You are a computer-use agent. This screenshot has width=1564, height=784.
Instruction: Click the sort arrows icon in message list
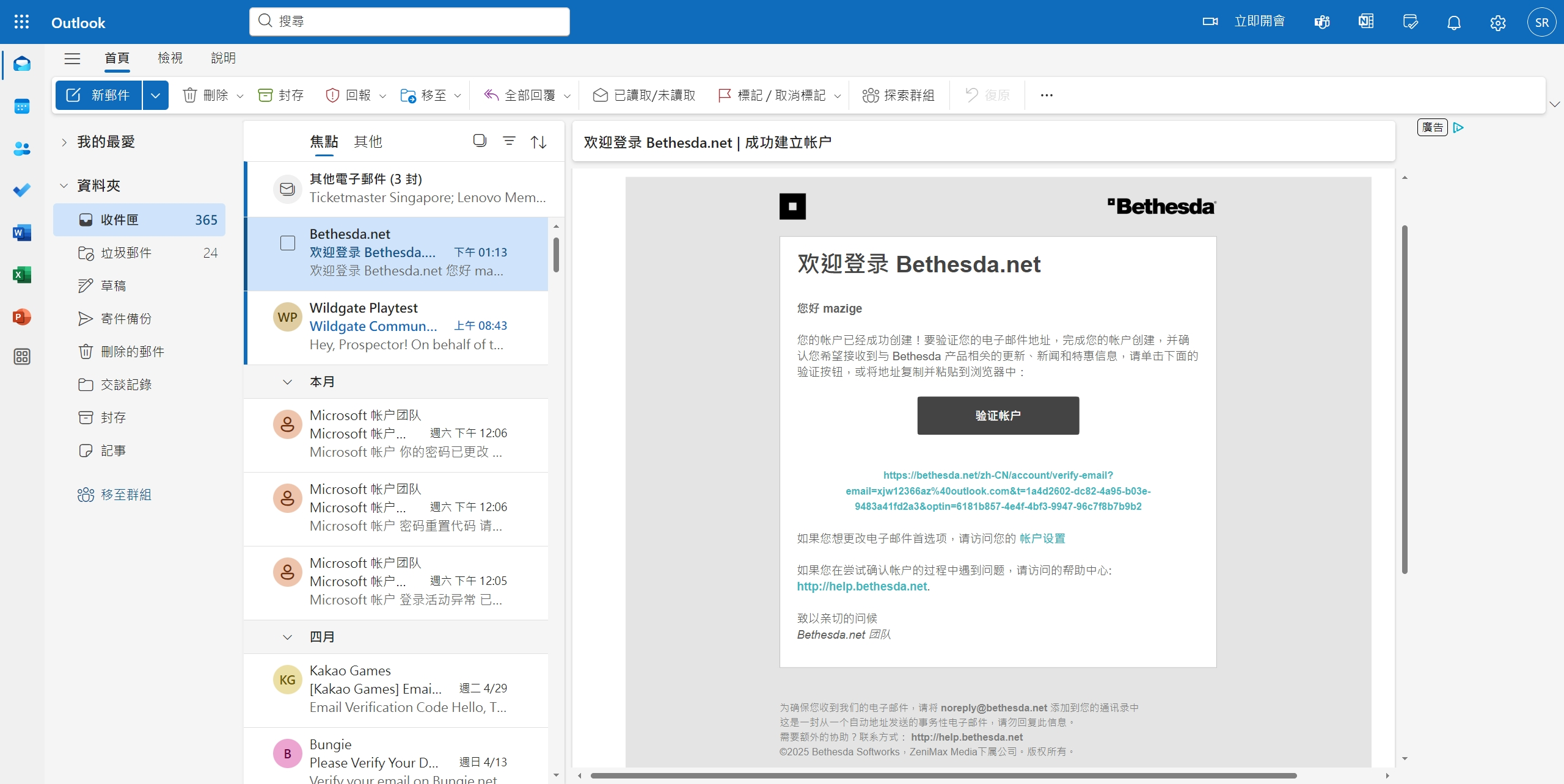538,142
